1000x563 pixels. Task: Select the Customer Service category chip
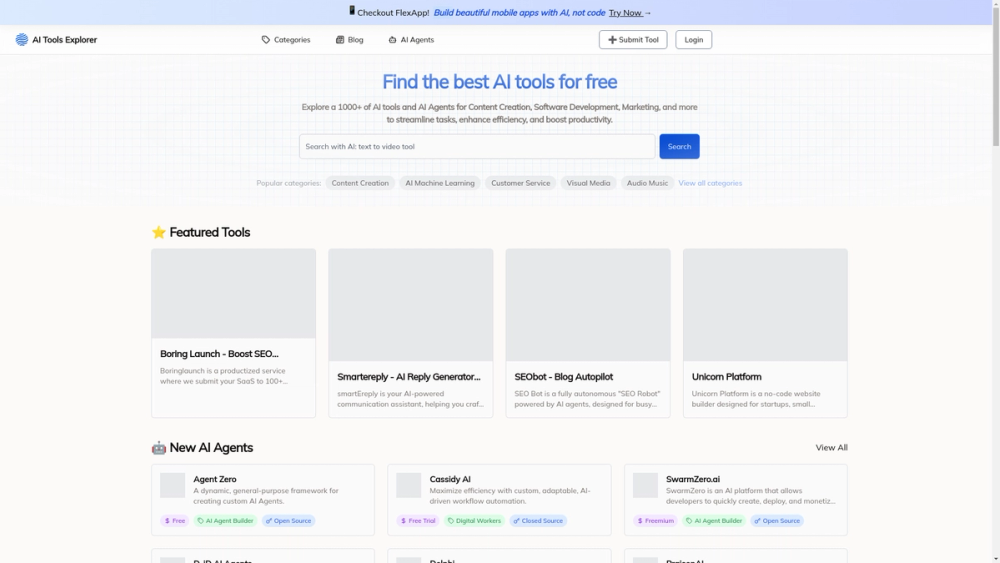(x=520, y=183)
